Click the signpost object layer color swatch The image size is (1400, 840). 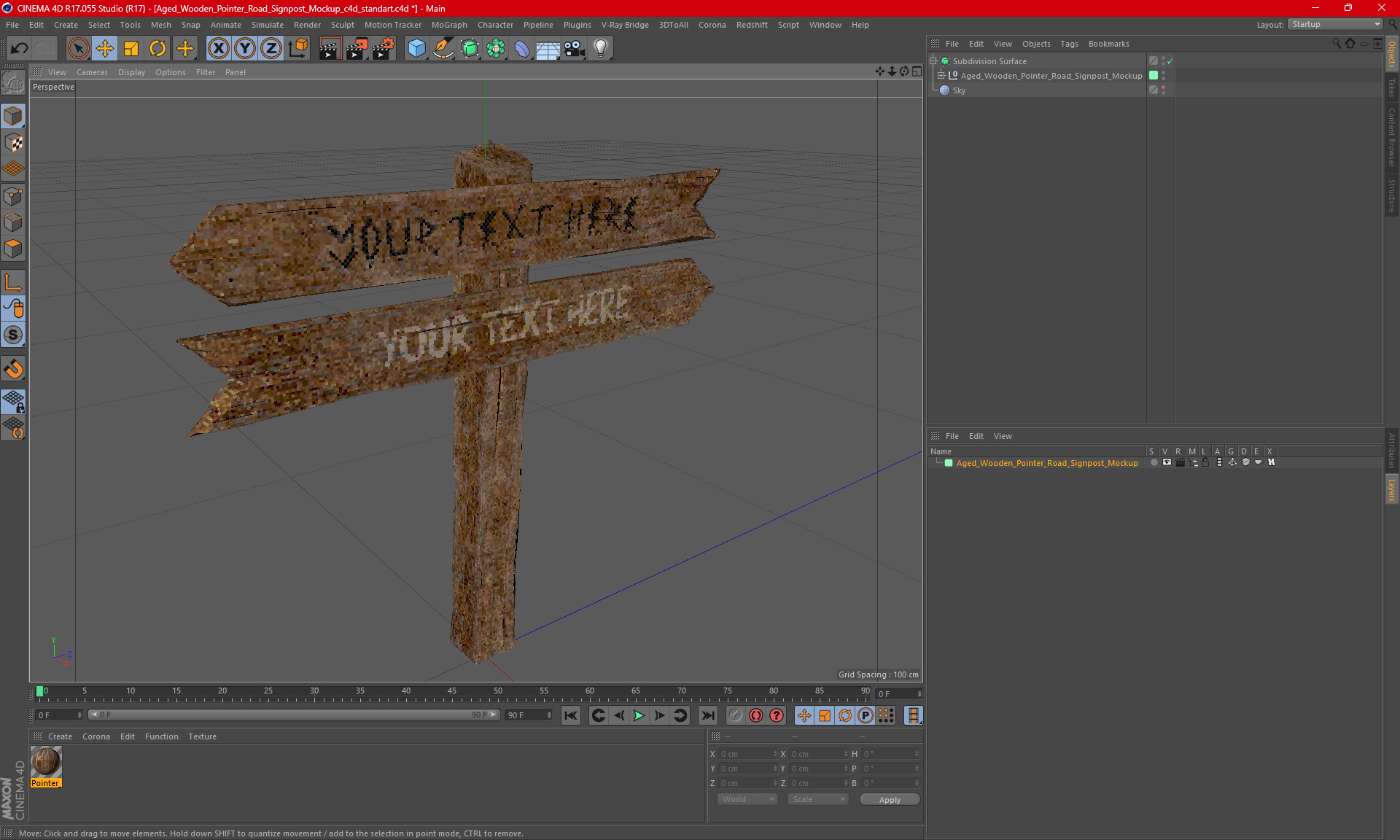(1154, 75)
